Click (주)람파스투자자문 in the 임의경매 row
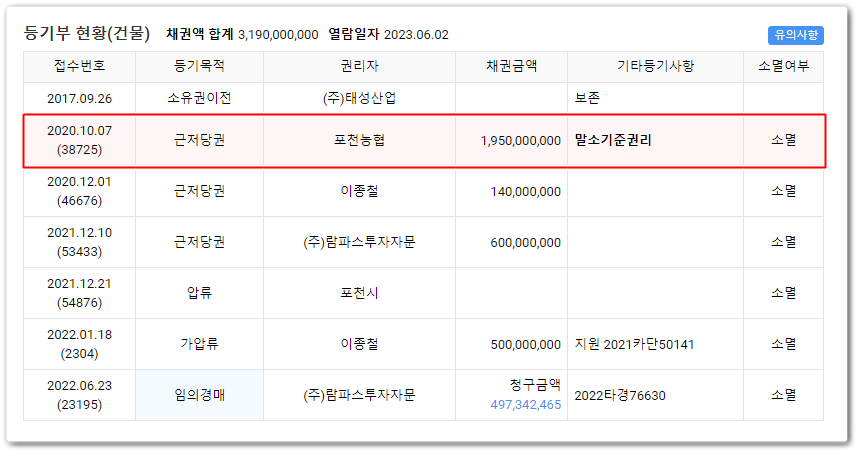The width and height of the screenshot is (860, 454). pyautogui.click(x=359, y=395)
